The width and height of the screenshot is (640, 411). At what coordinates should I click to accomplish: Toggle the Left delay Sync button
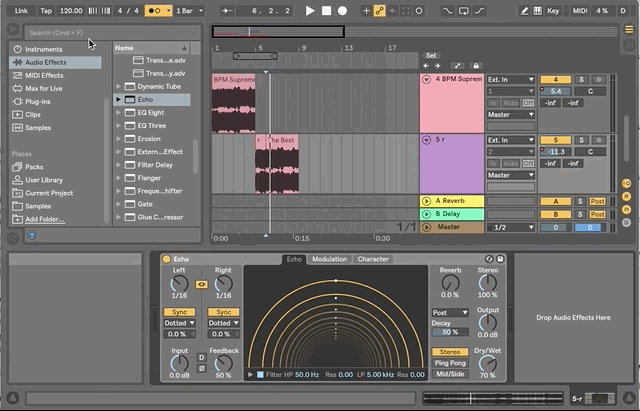(x=179, y=312)
